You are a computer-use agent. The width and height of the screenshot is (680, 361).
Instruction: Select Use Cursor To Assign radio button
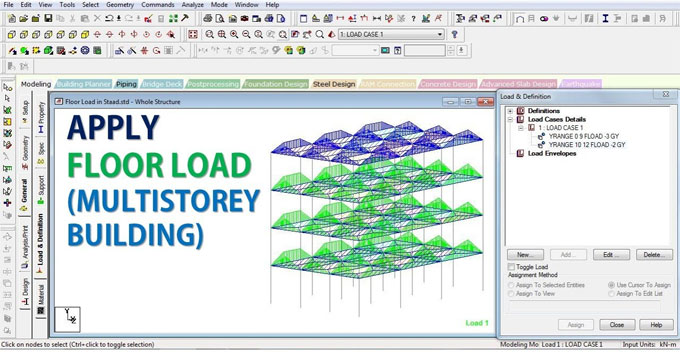click(611, 285)
